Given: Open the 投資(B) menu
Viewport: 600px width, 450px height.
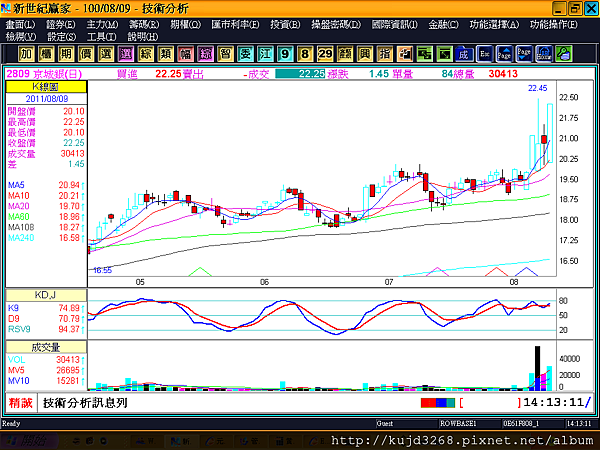Looking at the screenshot, I should point(285,25).
